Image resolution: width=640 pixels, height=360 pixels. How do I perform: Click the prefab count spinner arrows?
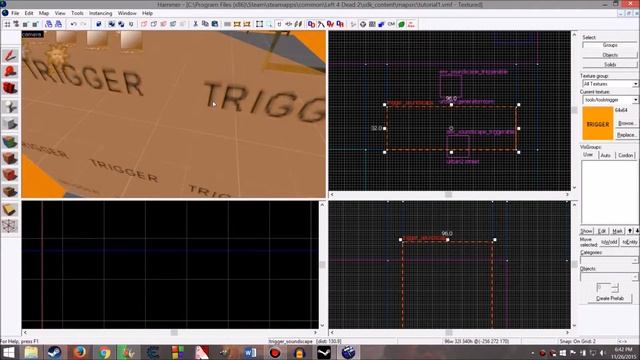pos(615,287)
